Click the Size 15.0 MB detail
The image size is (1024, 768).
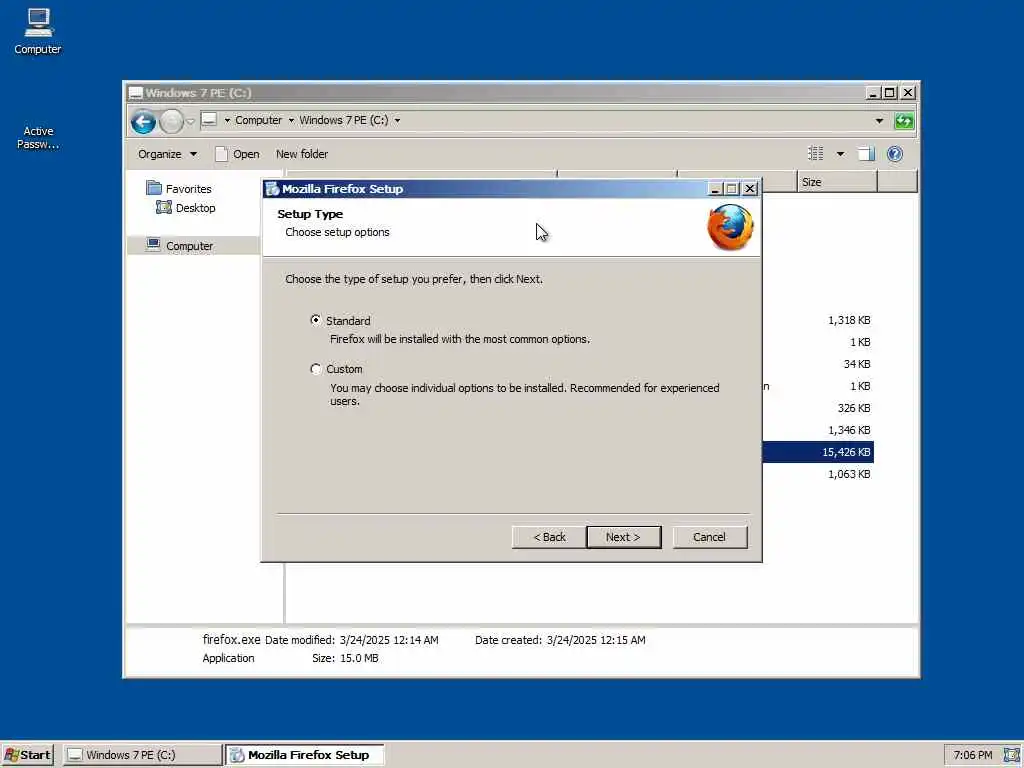point(345,658)
